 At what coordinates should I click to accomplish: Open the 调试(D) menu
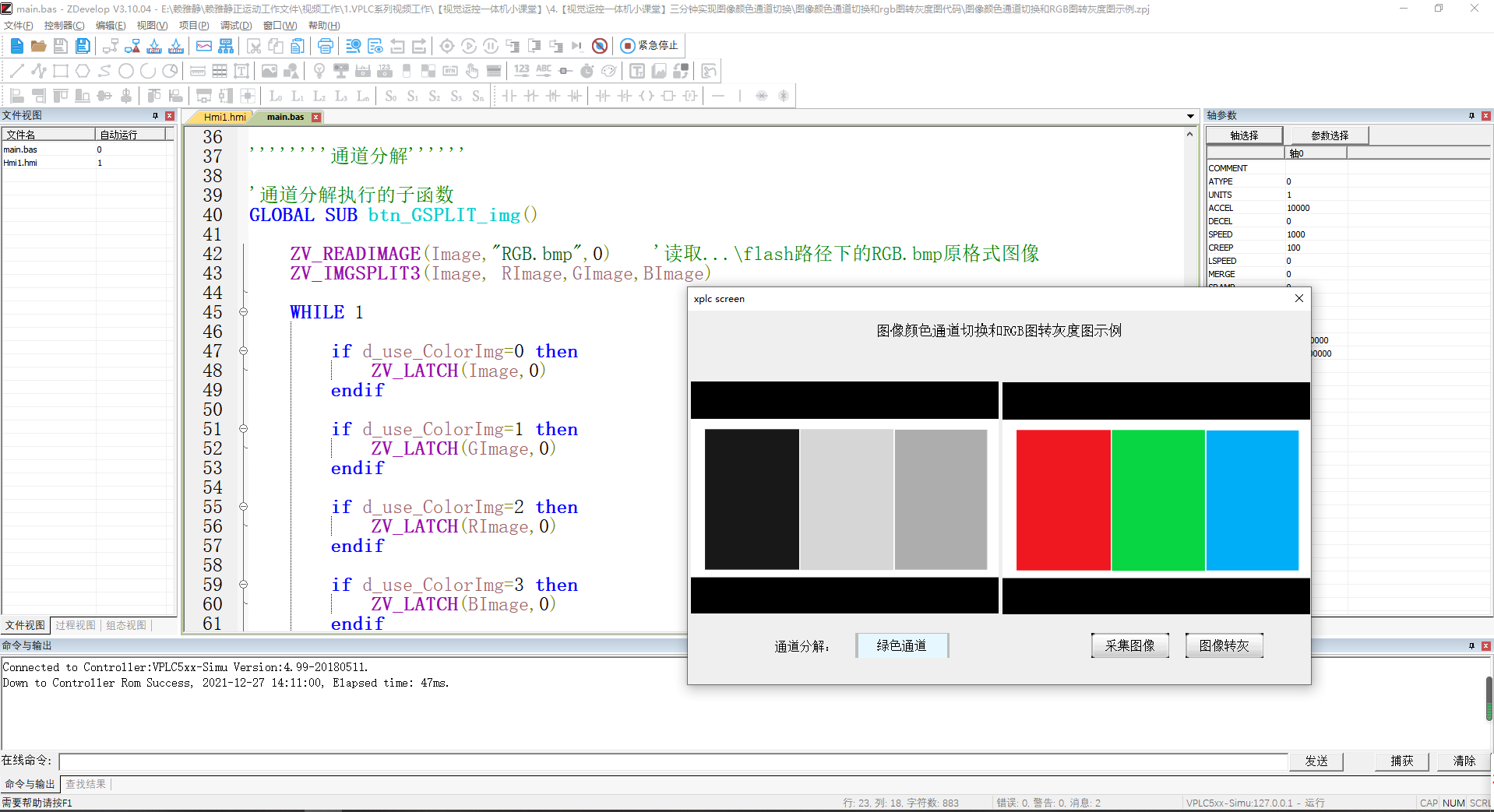pos(236,25)
